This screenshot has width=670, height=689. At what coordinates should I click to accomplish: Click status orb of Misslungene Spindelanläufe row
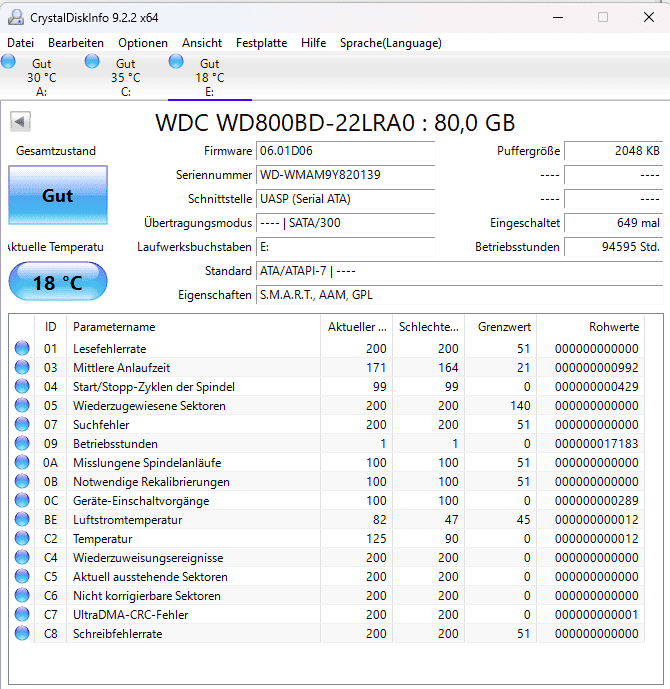(22, 463)
